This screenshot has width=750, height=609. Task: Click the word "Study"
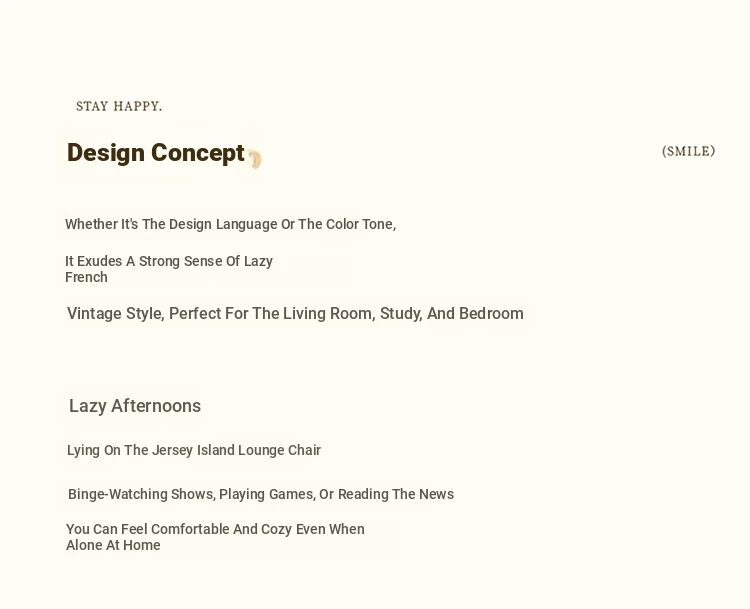pyautogui.click(x=400, y=314)
